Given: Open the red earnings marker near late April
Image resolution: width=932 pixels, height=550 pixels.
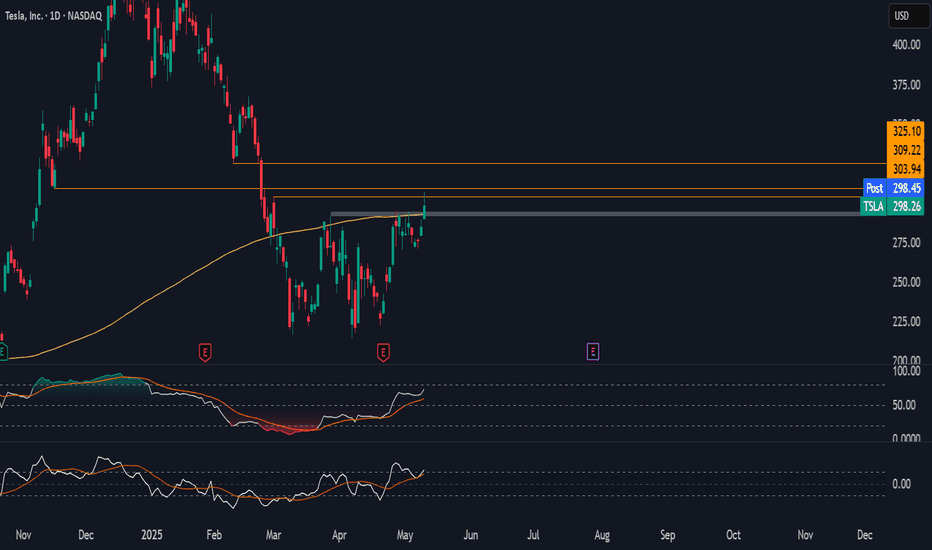Looking at the screenshot, I should tap(383, 352).
